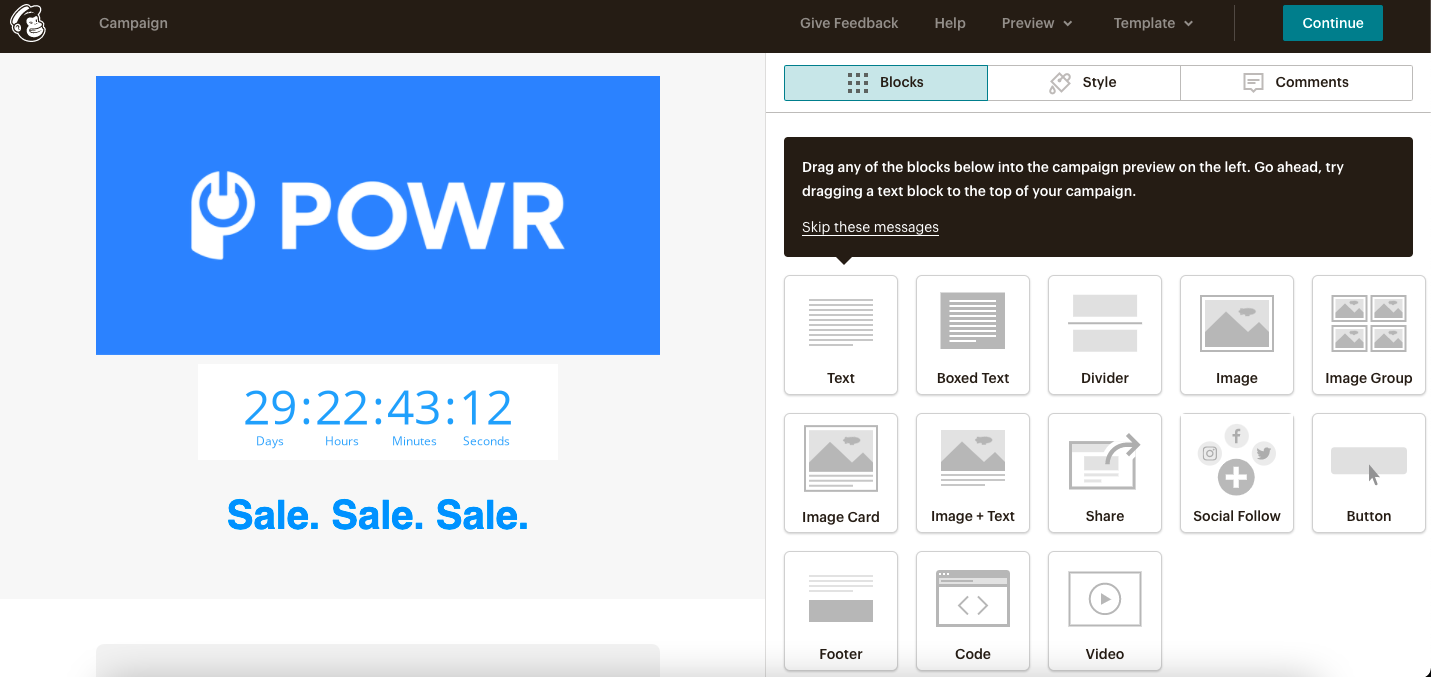Click the Sale. Sale. Sale. heading text
1431x677 pixels.
click(378, 515)
